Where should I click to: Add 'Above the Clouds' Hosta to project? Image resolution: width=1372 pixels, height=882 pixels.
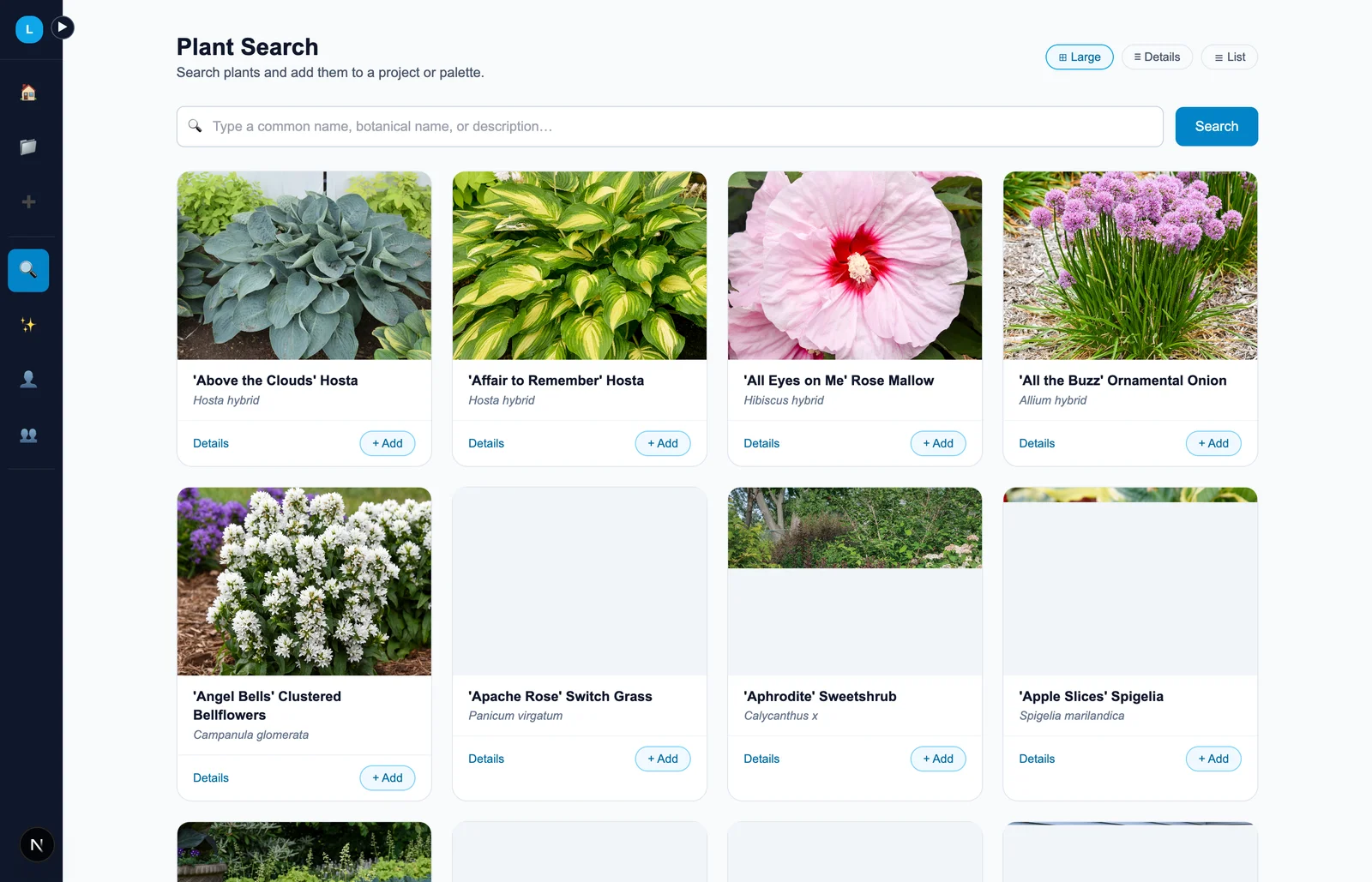(388, 443)
